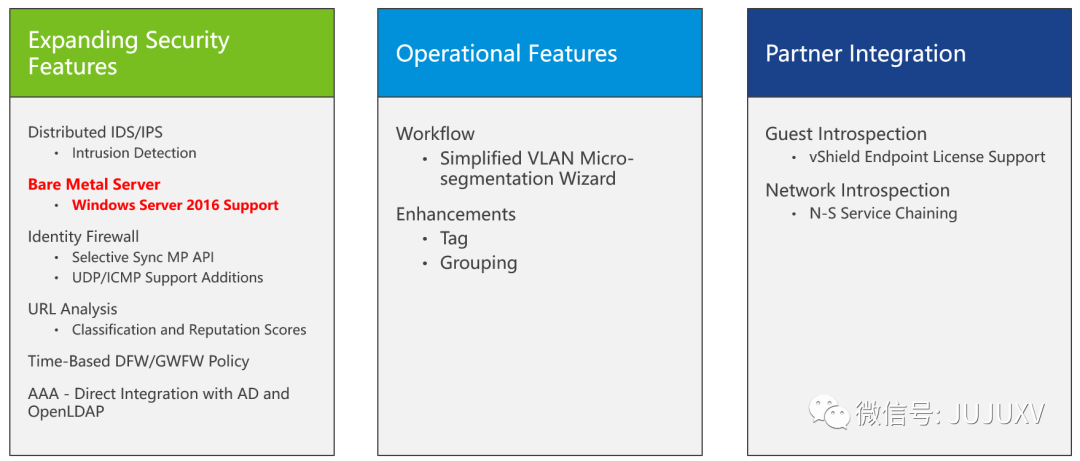Screen dimensions: 1080x461
Task: Click the Time-Based DFW/GWFW Policy line
Action: click(x=139, y=361)
